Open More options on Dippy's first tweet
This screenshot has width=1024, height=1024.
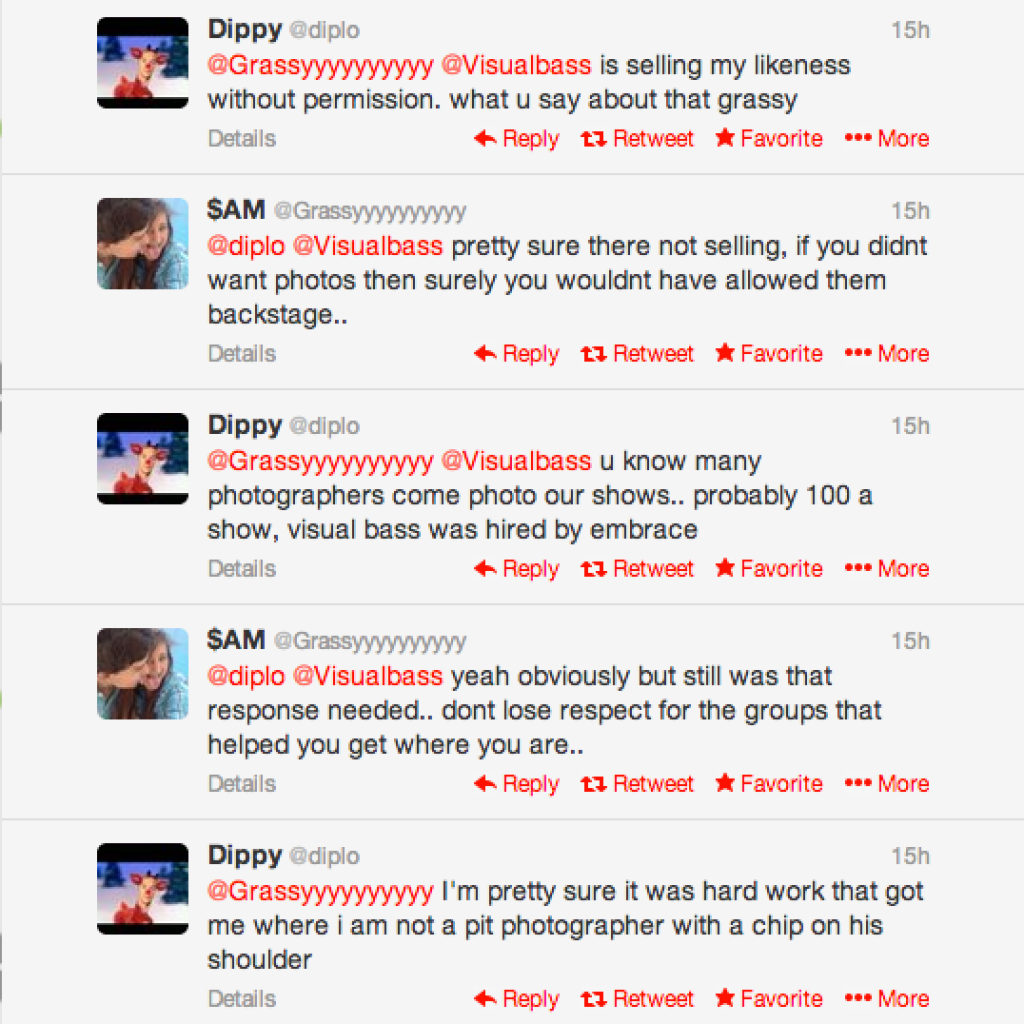[x=887, y=139]
